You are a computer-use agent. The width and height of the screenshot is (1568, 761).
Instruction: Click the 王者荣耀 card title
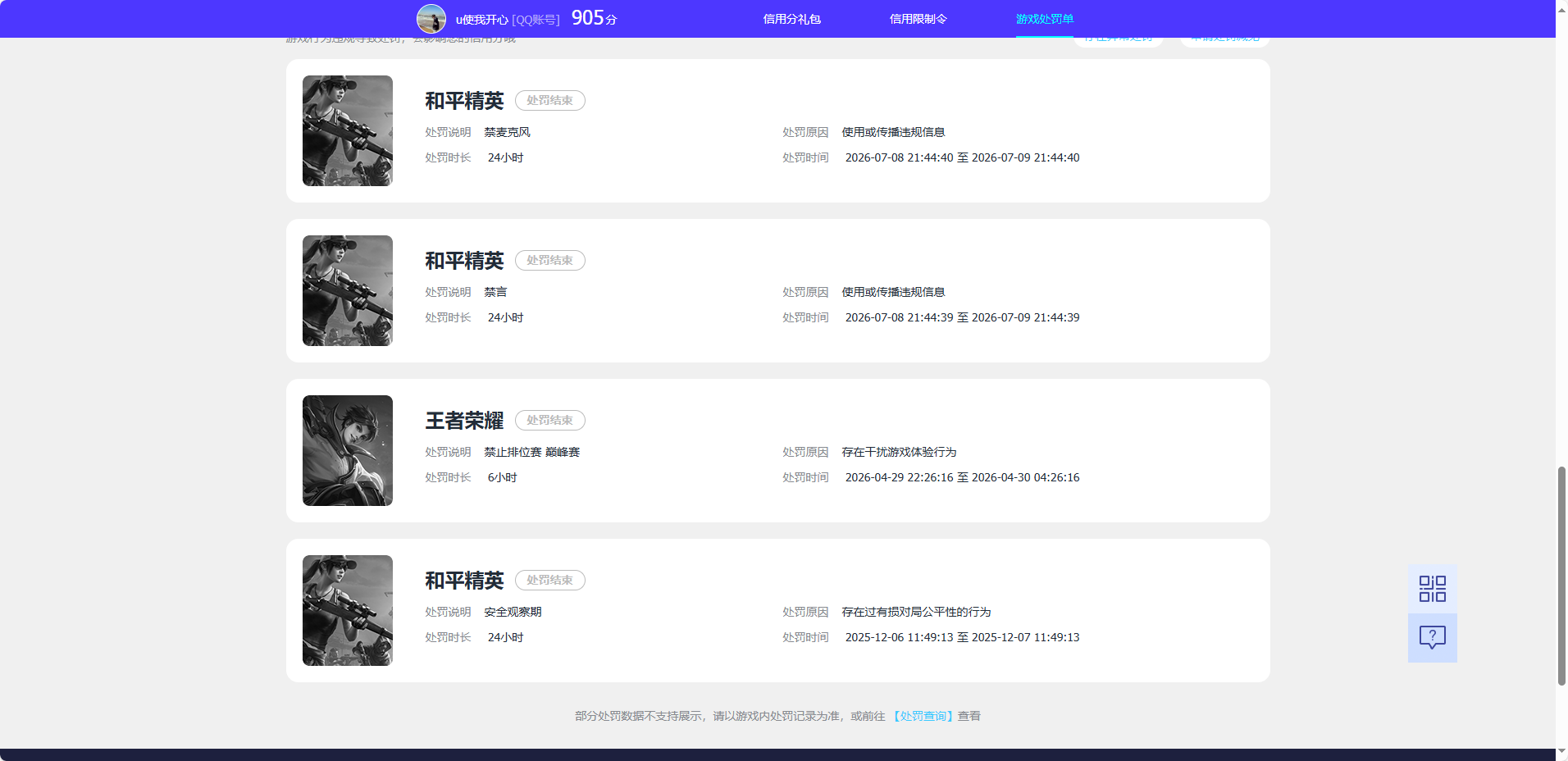coord(464,421)
